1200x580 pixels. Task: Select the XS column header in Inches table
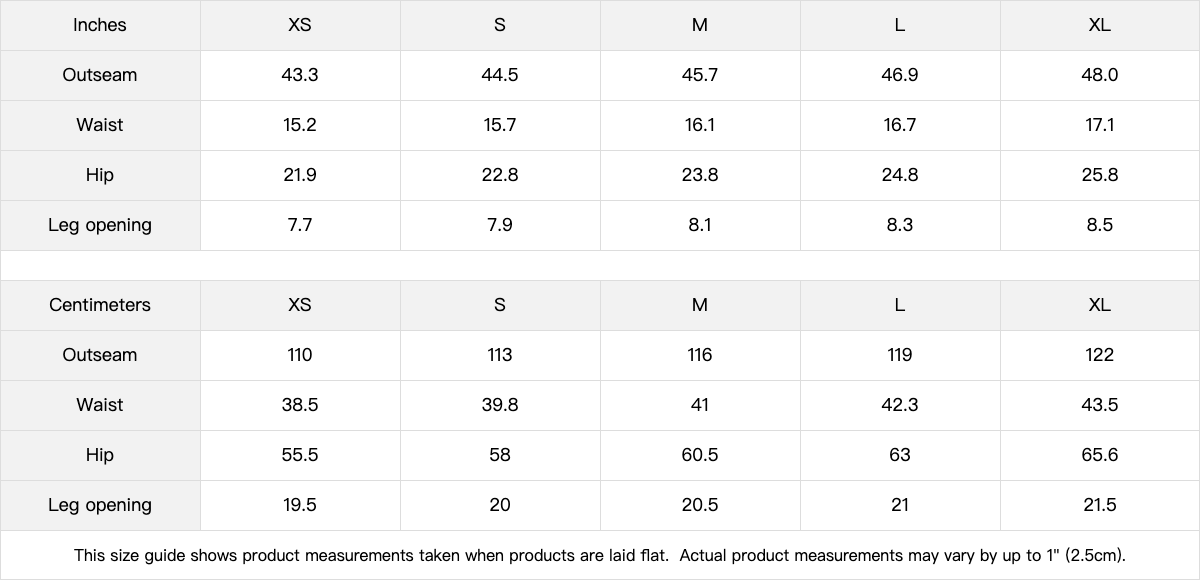(300, 25)
